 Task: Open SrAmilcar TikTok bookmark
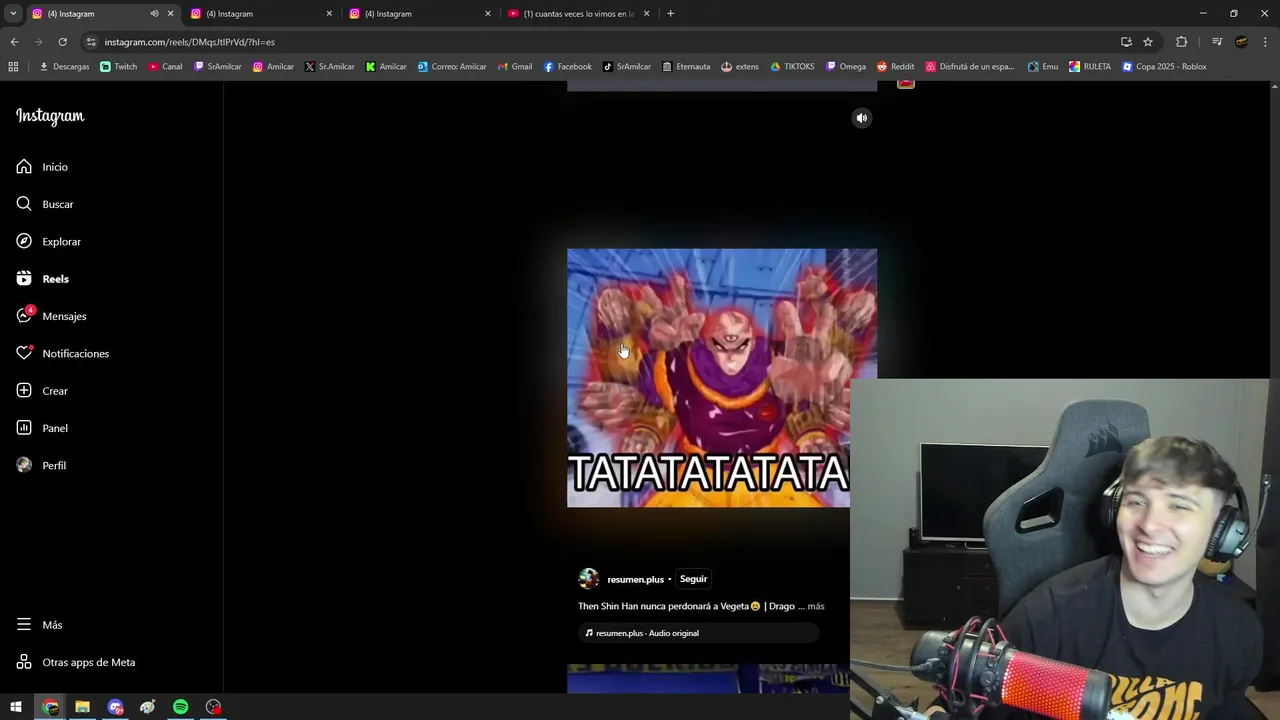627,67
